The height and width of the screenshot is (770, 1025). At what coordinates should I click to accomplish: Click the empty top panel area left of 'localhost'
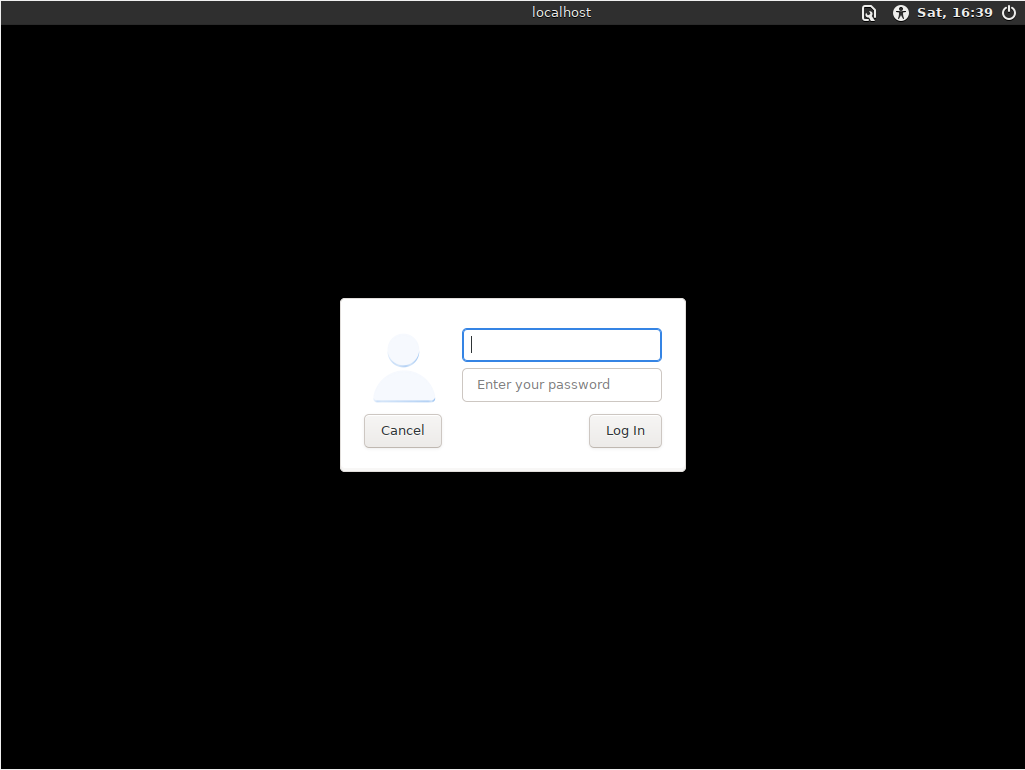(250, 13)
